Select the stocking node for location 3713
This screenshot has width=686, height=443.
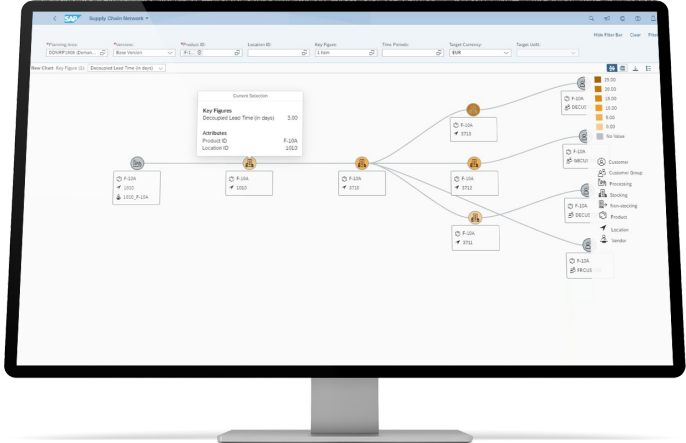473,109
